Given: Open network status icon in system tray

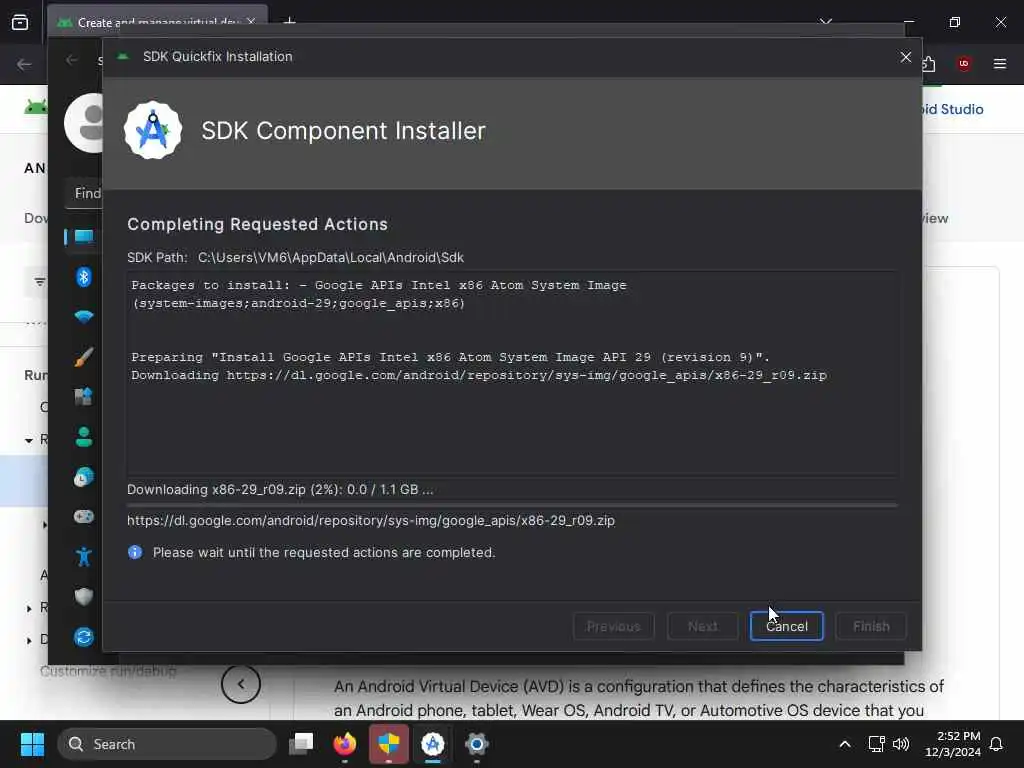Looking at the screenshot, I should [876, 744].
